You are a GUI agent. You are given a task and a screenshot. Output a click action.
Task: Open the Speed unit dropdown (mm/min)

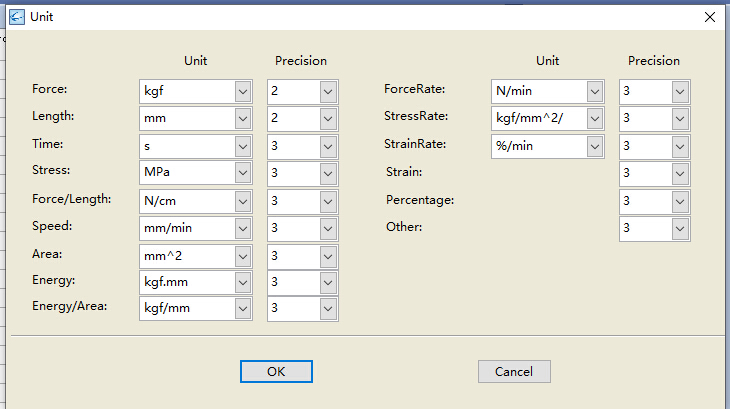196,228
